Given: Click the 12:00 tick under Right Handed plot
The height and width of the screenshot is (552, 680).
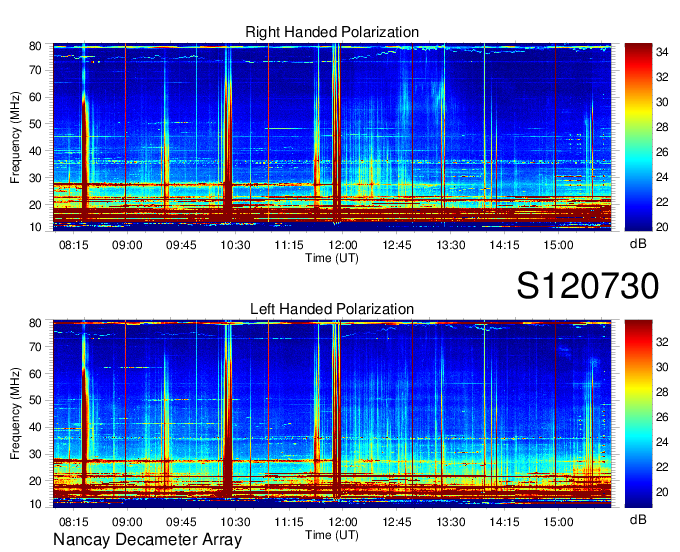Looking at the screenshot, I should click(x=343, y=245).
